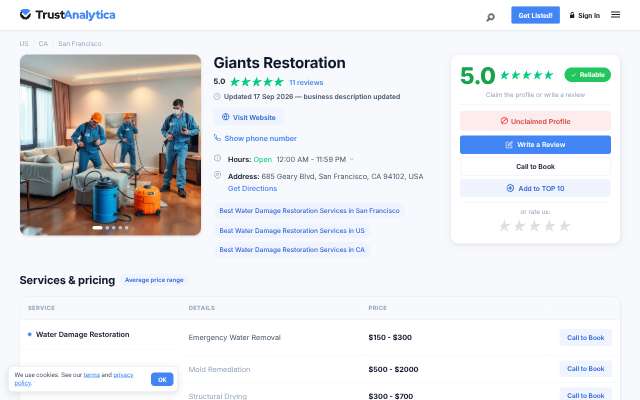
Task: Click Call to Book for Emergency Water Removal
Action: pyautogui.click(x=585, y=338)
